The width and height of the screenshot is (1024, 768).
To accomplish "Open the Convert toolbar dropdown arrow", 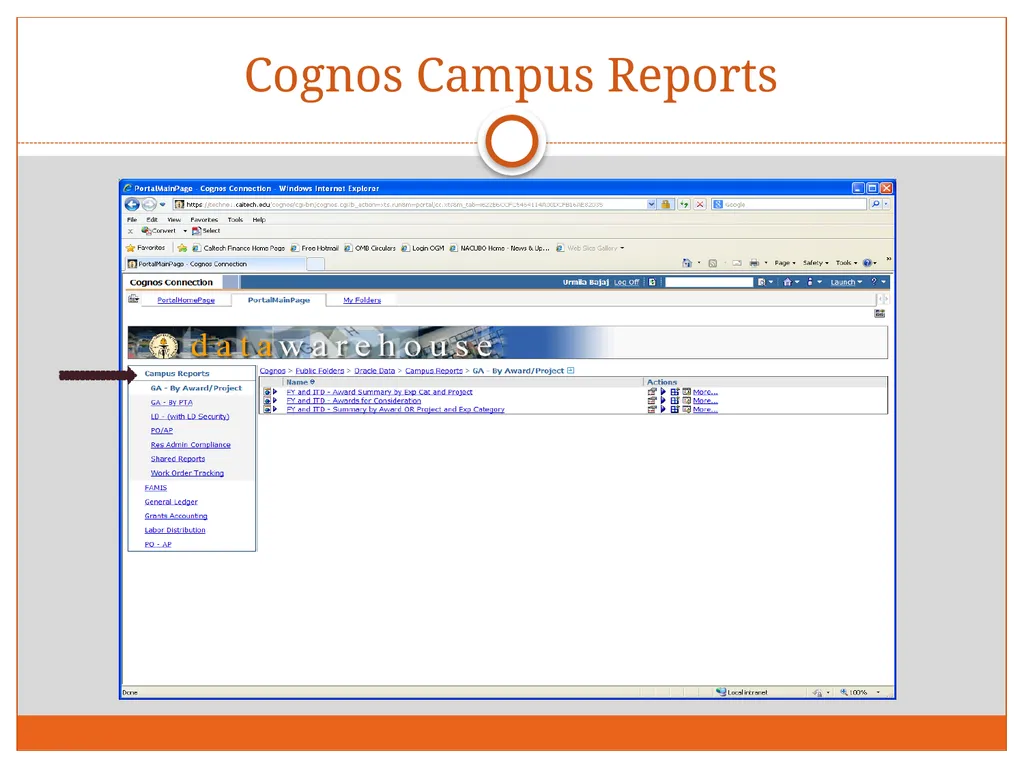I will [x=185, y=231].
